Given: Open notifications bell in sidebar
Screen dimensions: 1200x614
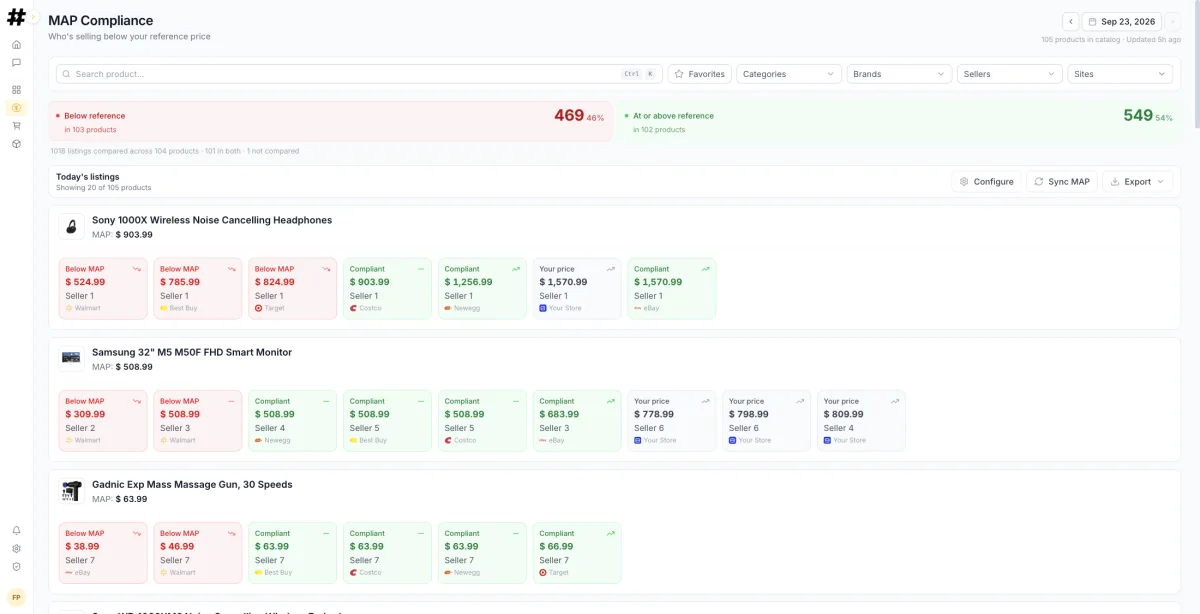Looking at the screenshot, I should [16, 530].
